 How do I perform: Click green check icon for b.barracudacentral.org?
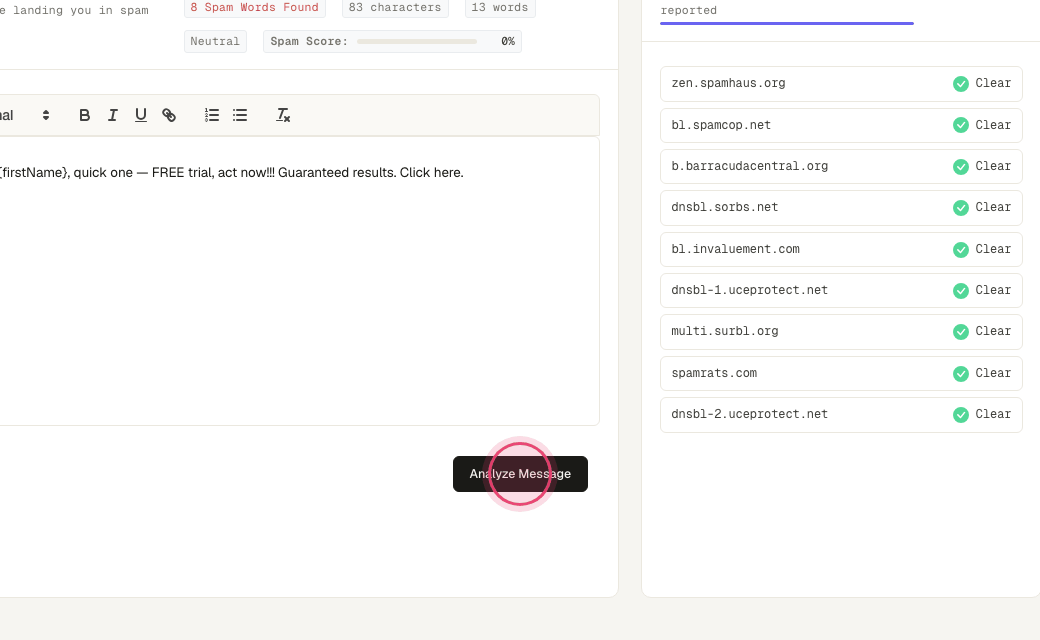[960, 166]
